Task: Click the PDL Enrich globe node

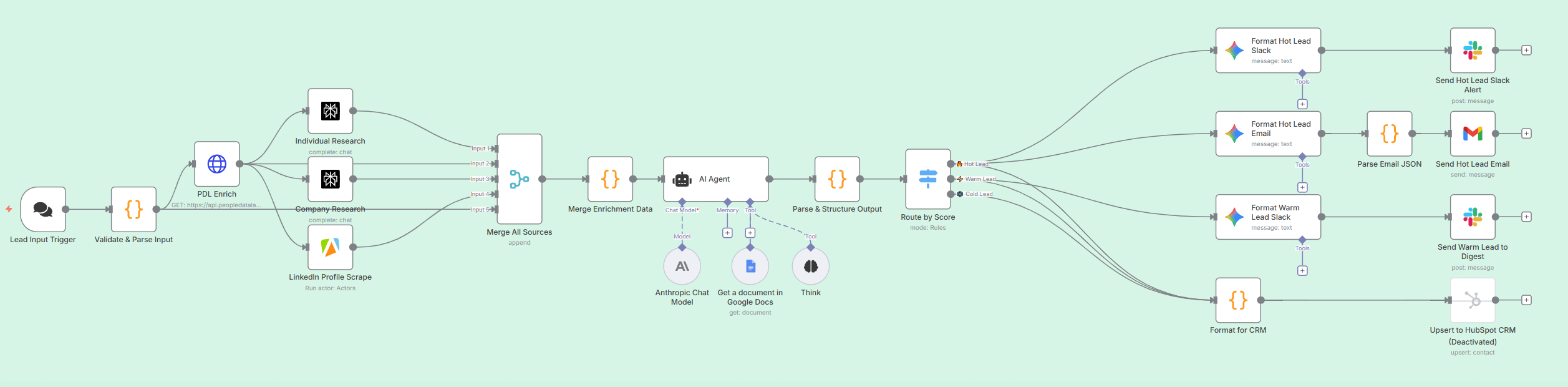Action: tap(216, 164)
